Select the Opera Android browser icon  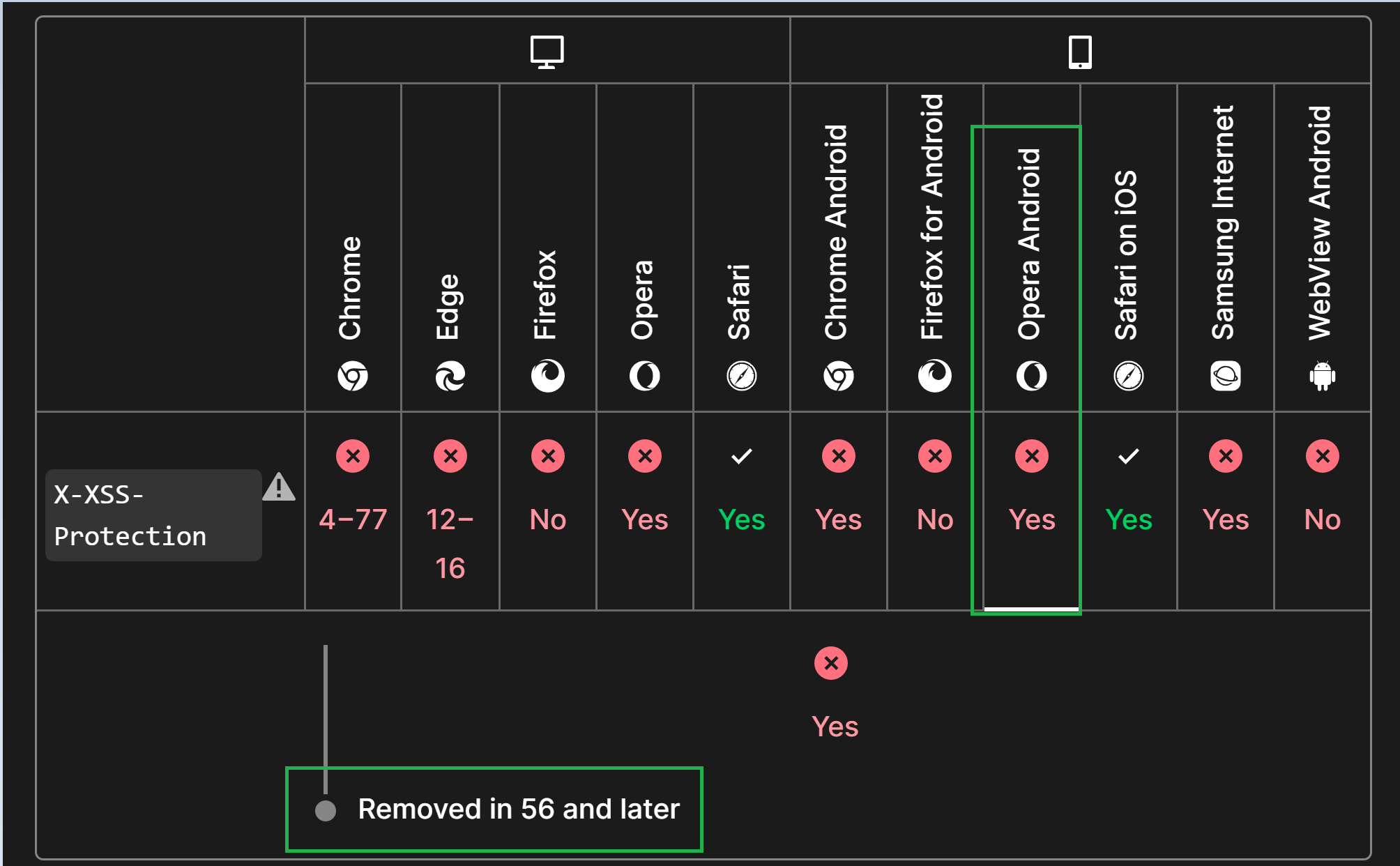(x=1031, y=374)
